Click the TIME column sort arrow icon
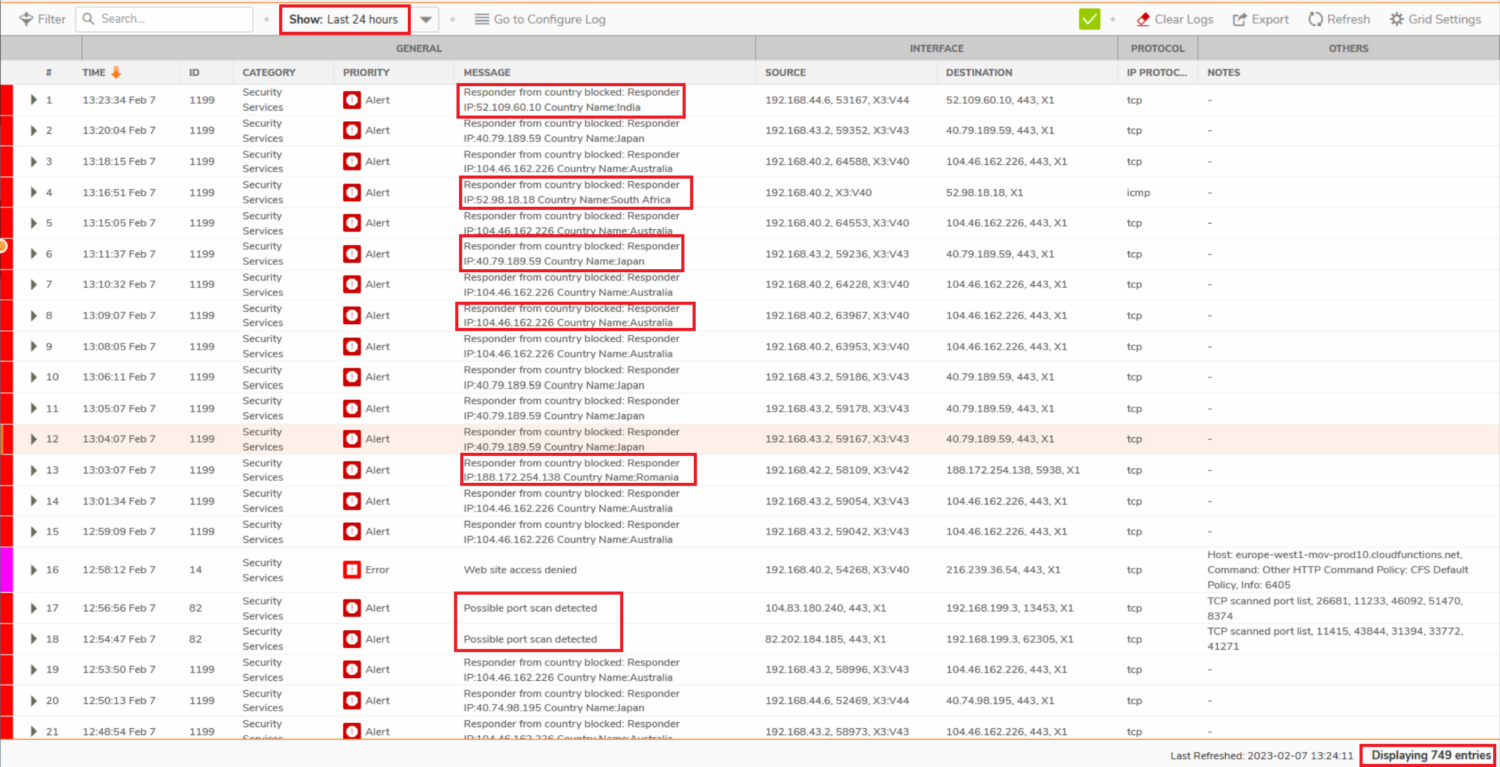 pos(116,72)
